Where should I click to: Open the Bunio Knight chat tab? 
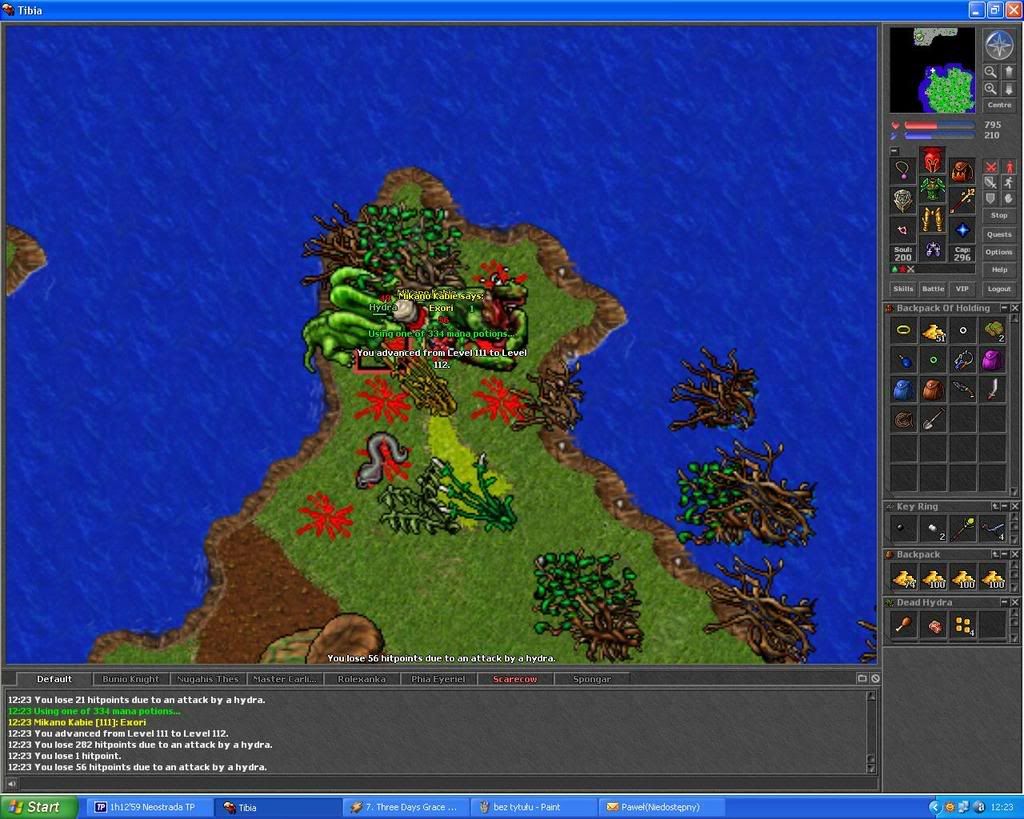tap(131, 679)
